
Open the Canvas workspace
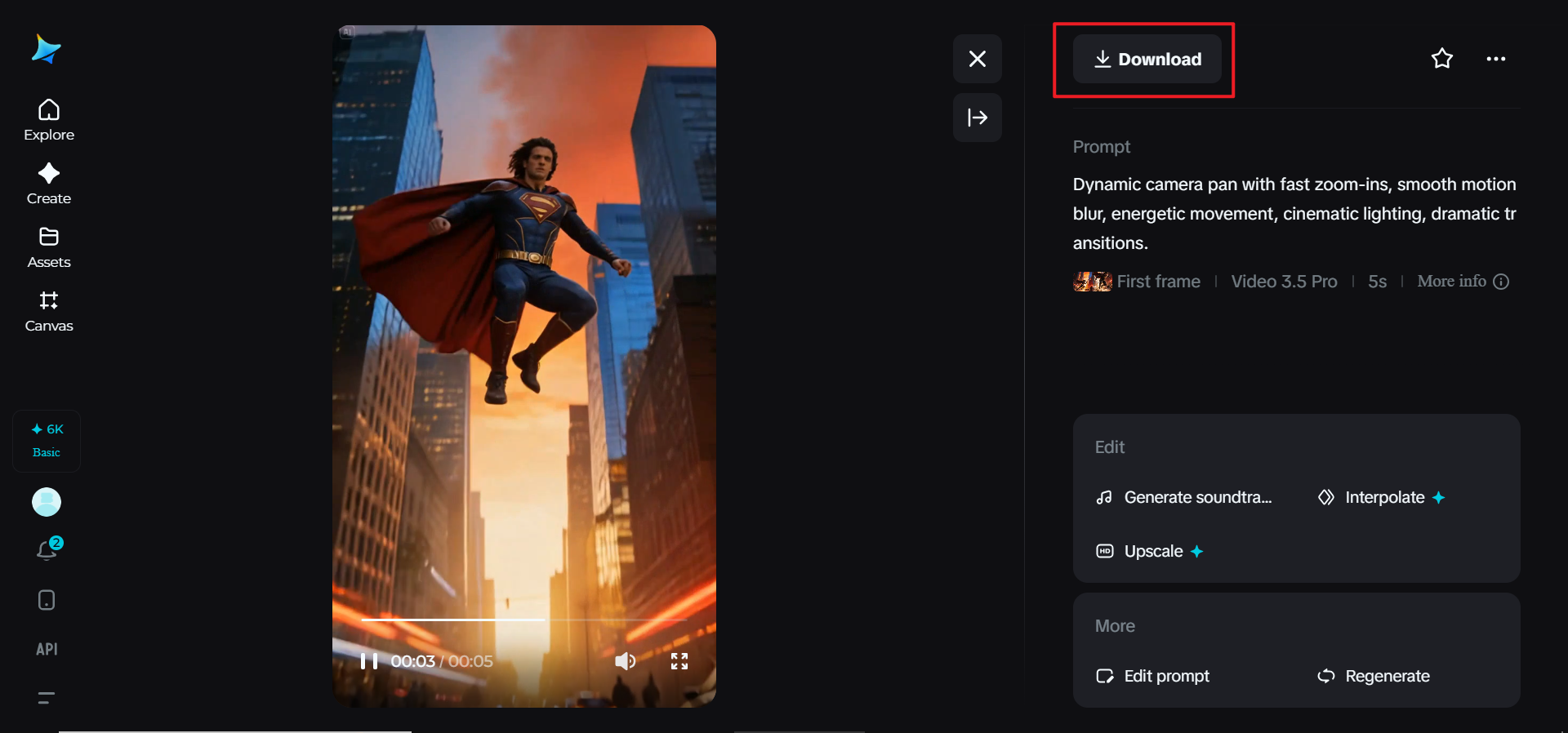pos(48,310)
